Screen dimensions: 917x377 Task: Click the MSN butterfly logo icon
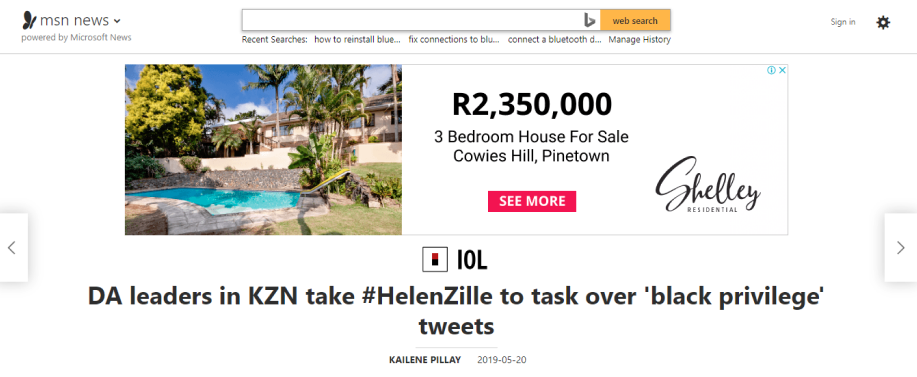click(x=29, y=20)
